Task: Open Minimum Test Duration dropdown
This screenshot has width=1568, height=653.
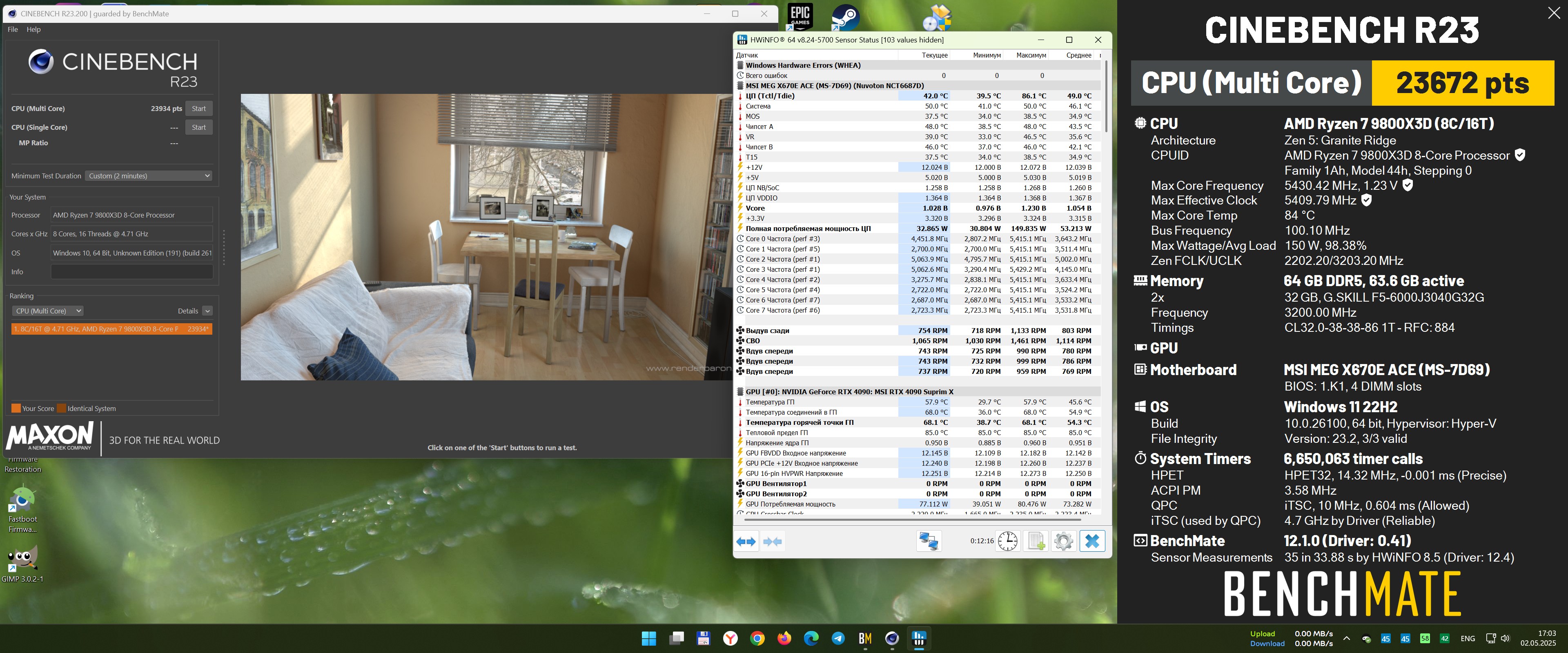Action: [149, 176]
